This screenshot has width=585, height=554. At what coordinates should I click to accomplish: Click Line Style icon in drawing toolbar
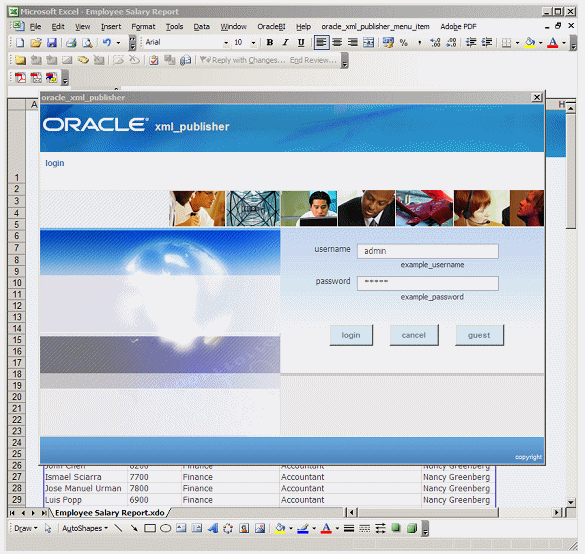coord(349,528)
